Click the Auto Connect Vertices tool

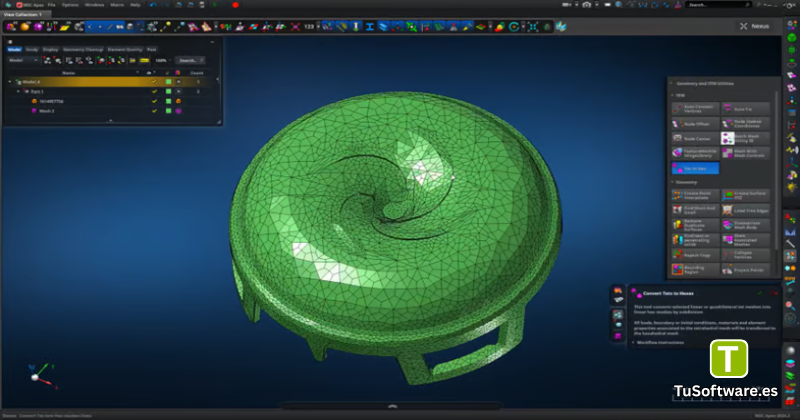[695, 109]
